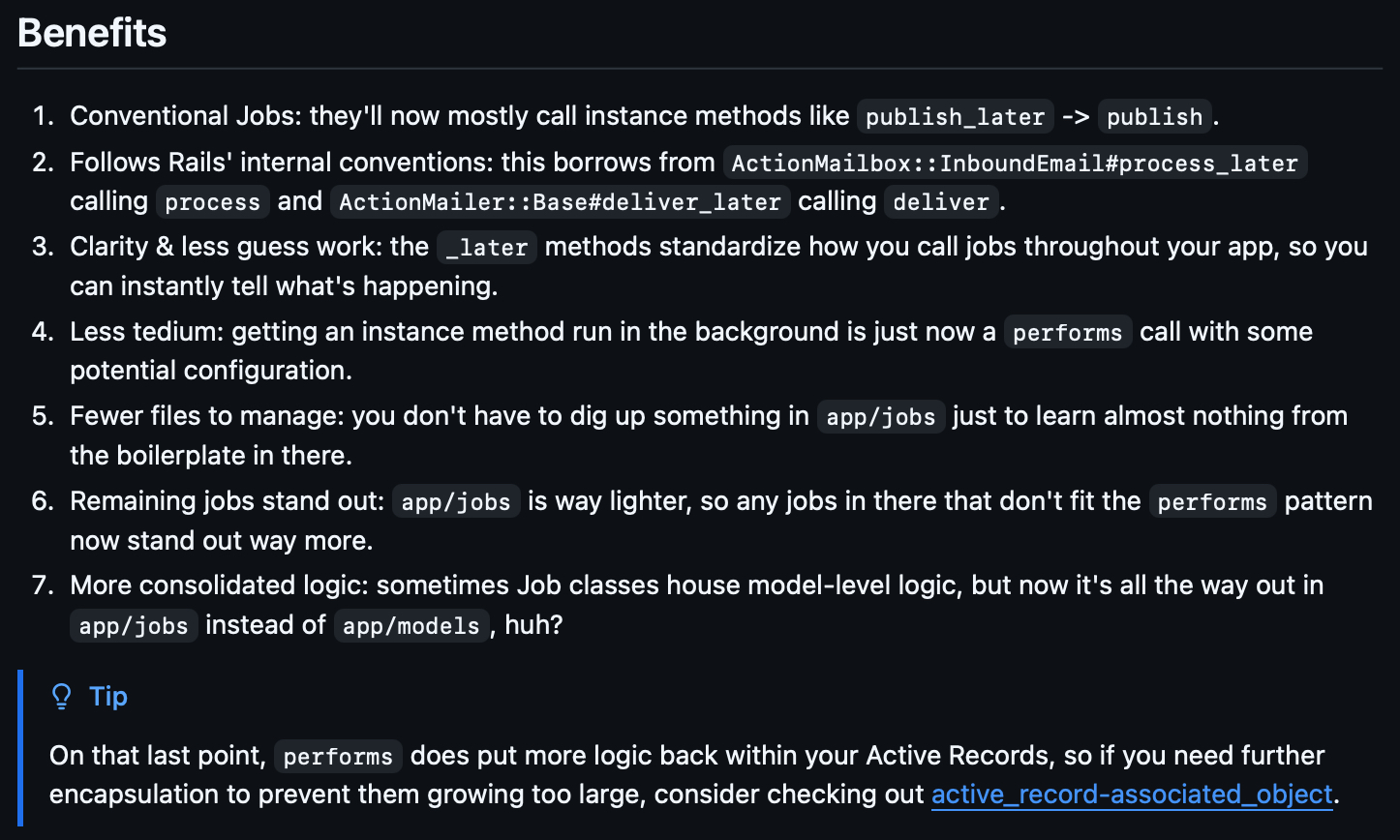Click the blue vertical bar beside Tip
Image resolution: width=1400 pixels, height=840 pixels.
[x=20, y=747]
